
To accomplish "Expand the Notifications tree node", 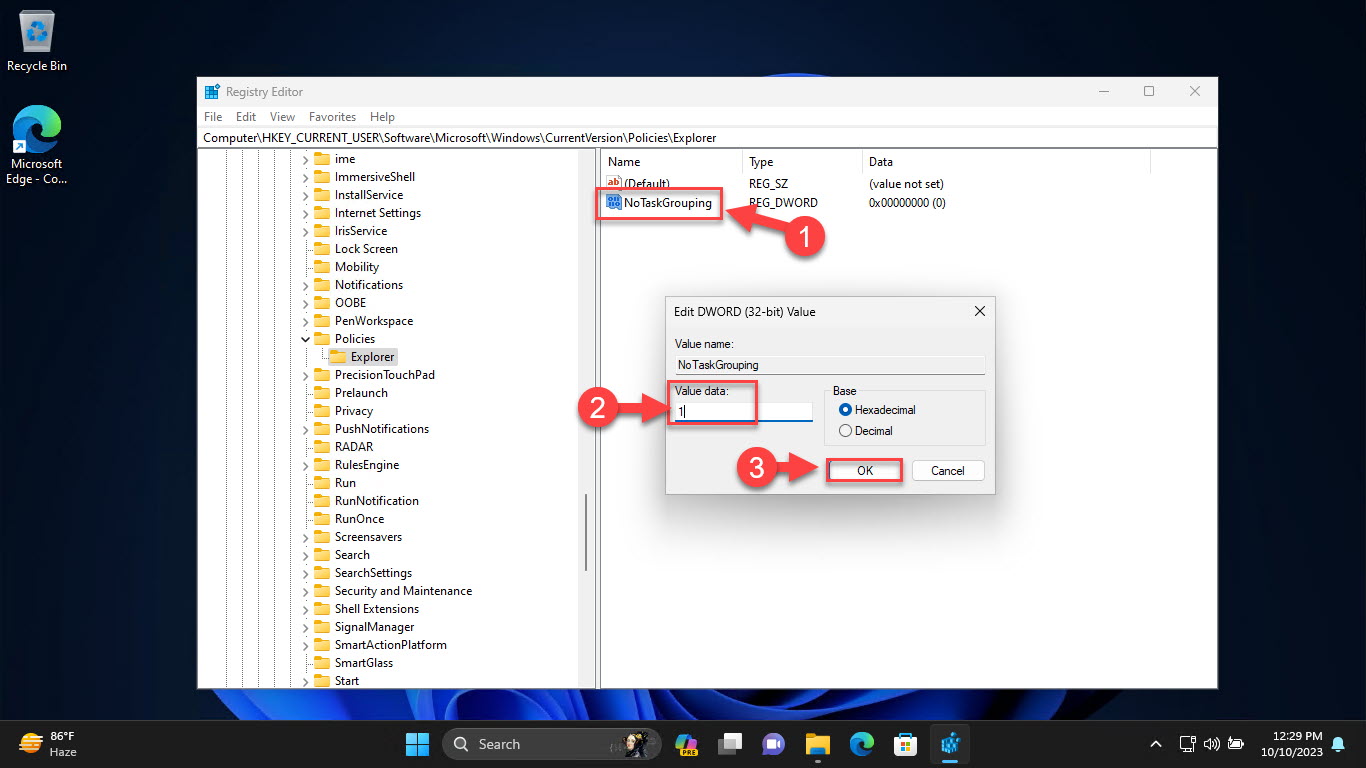I will click(x=305, y=285).
